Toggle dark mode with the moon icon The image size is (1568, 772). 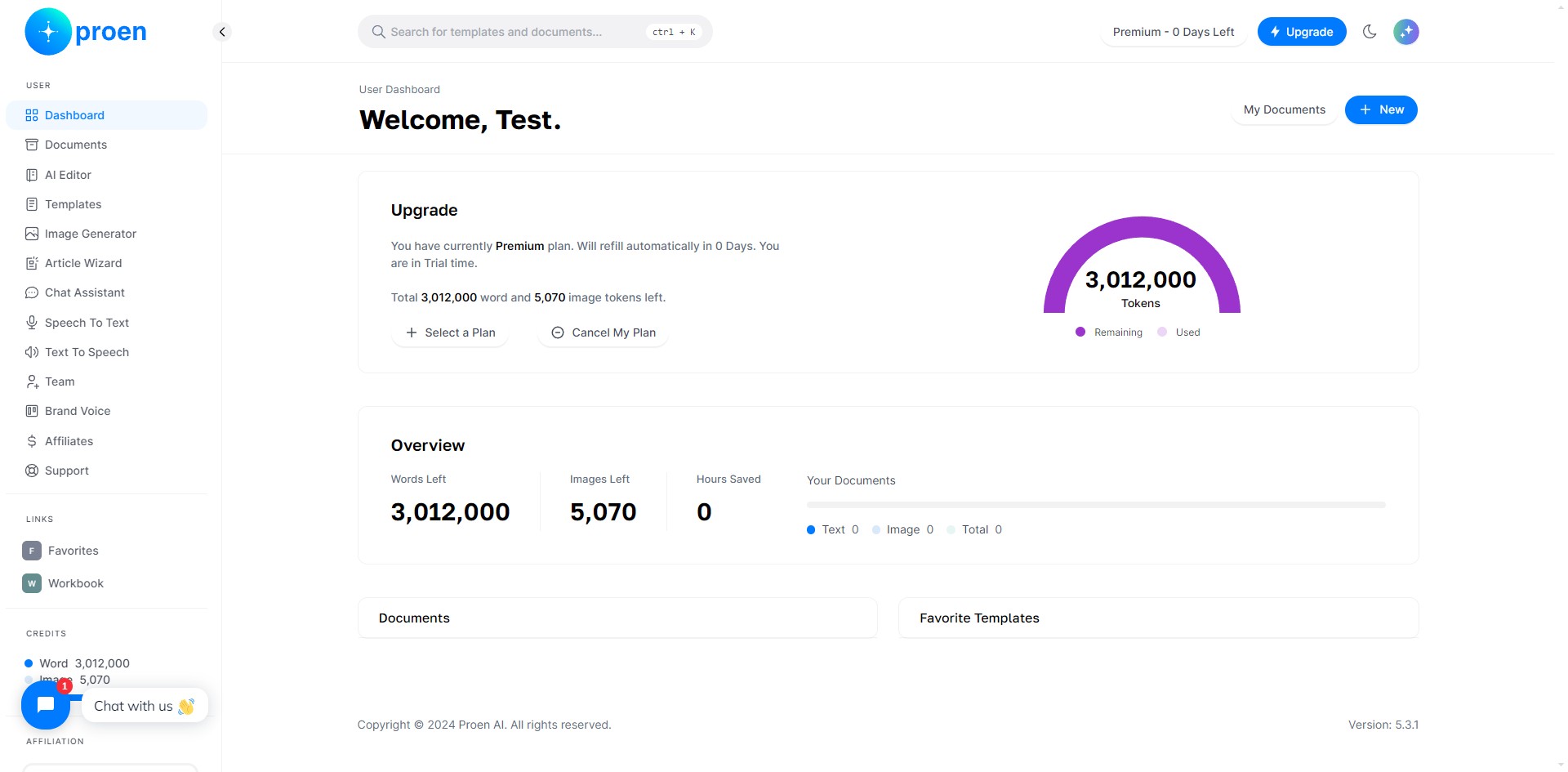pyautogui.click(x=1370, y=31)
